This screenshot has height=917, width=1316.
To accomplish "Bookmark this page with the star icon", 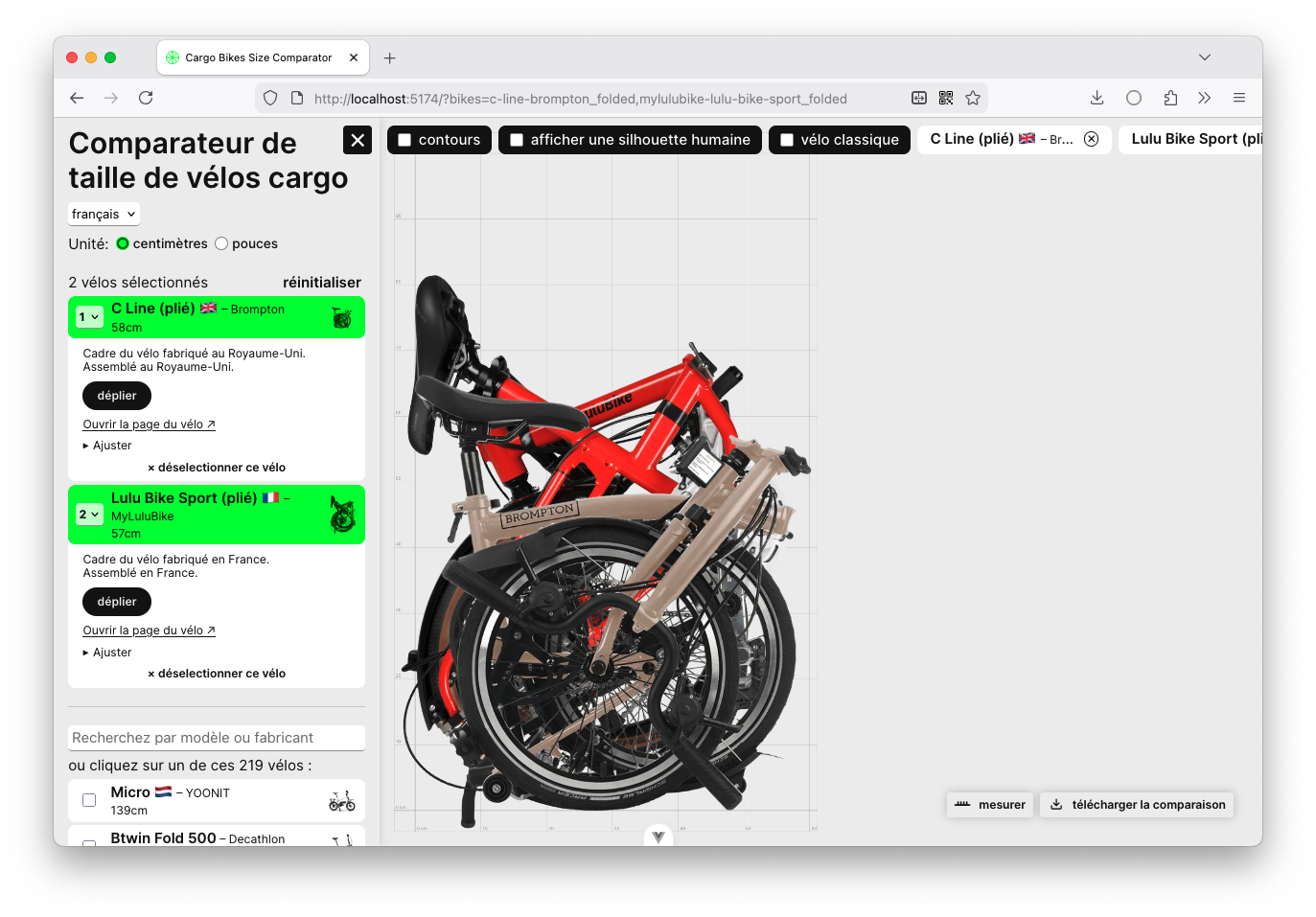I will coord(973,98).
